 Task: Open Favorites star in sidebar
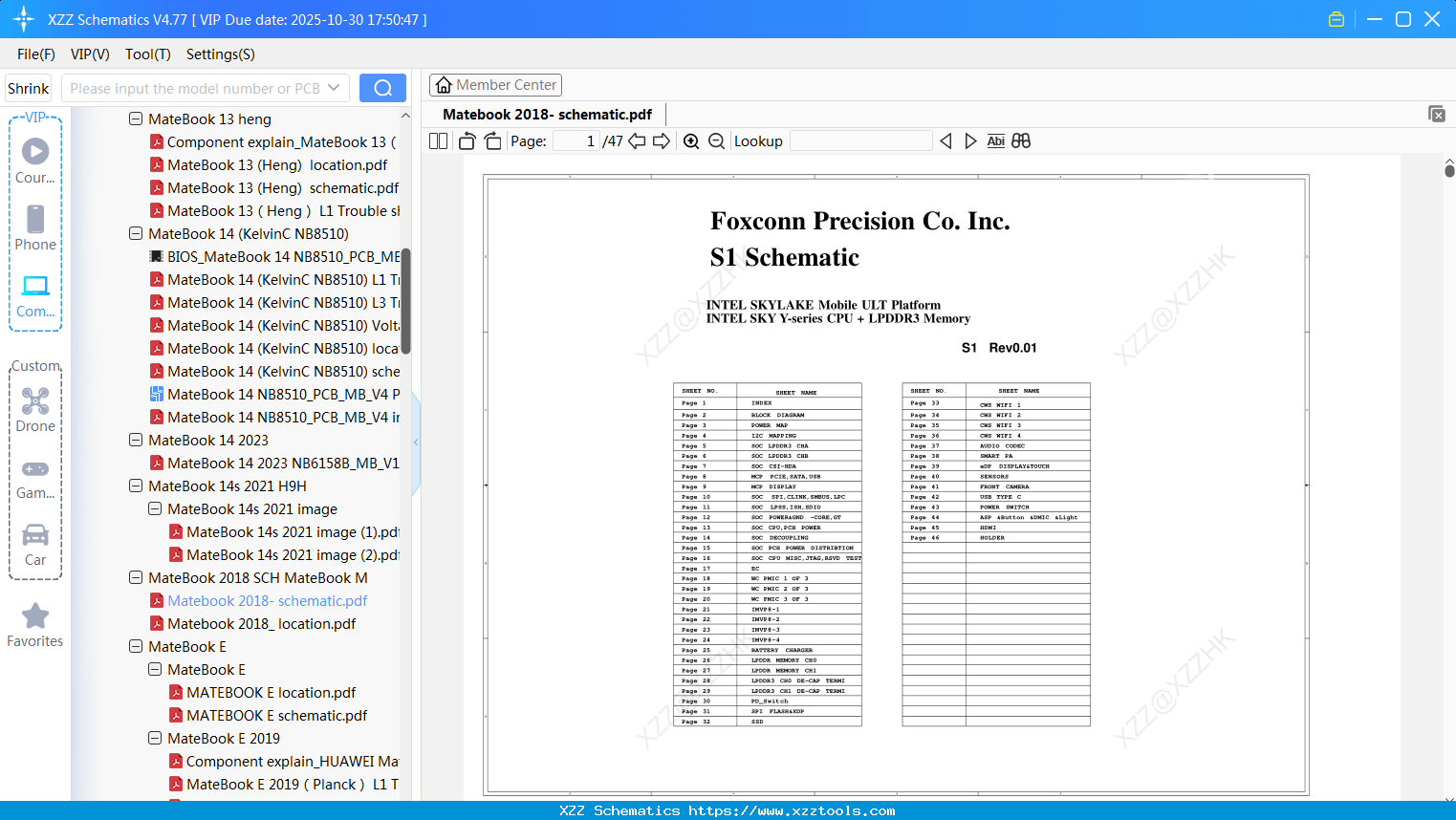[x=35, y=625]
